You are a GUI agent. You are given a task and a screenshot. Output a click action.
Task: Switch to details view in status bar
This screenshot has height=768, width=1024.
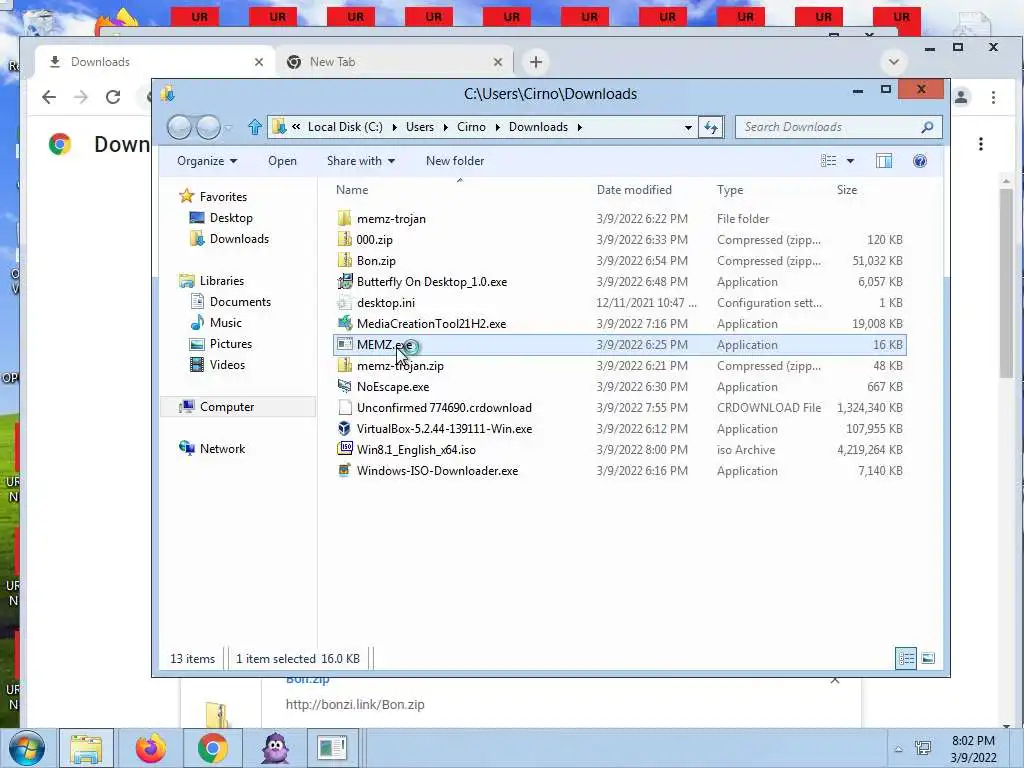906,658
